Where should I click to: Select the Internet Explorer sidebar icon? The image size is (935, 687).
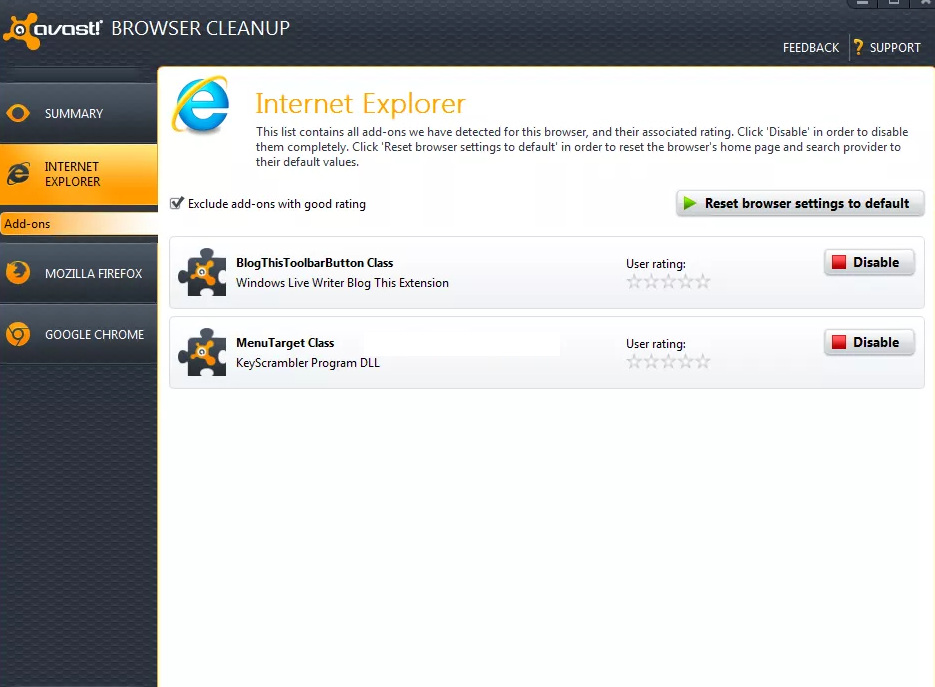pyautogui.click(x=19, y=174)
